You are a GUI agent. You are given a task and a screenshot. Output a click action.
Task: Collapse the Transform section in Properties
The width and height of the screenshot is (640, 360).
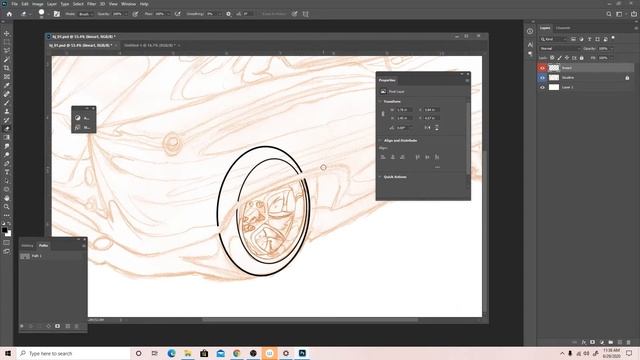click(380, 101)
